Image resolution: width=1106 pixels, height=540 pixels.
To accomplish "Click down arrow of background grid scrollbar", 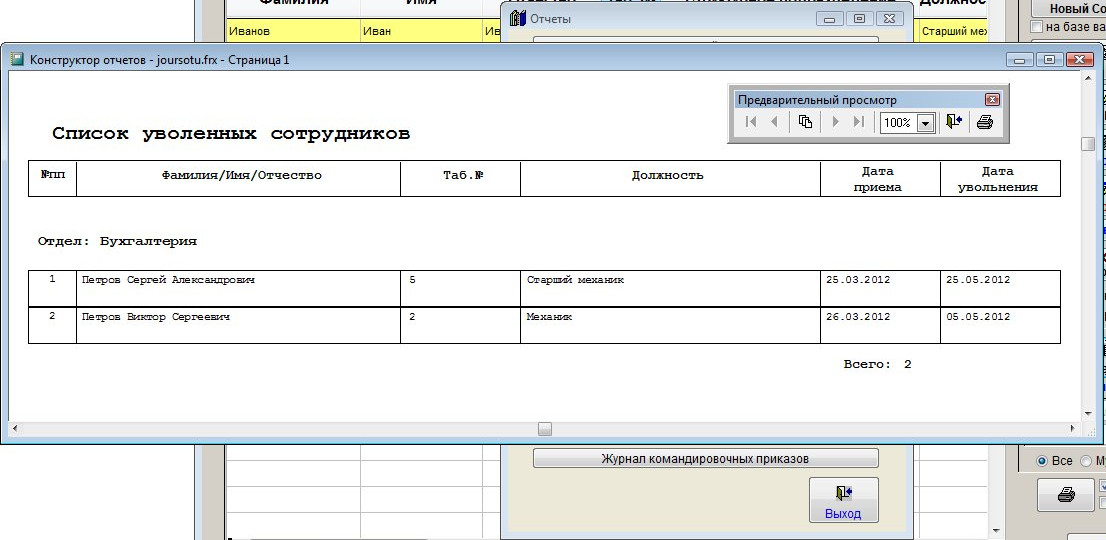I will pyautogui.click(x=996, y=531).
